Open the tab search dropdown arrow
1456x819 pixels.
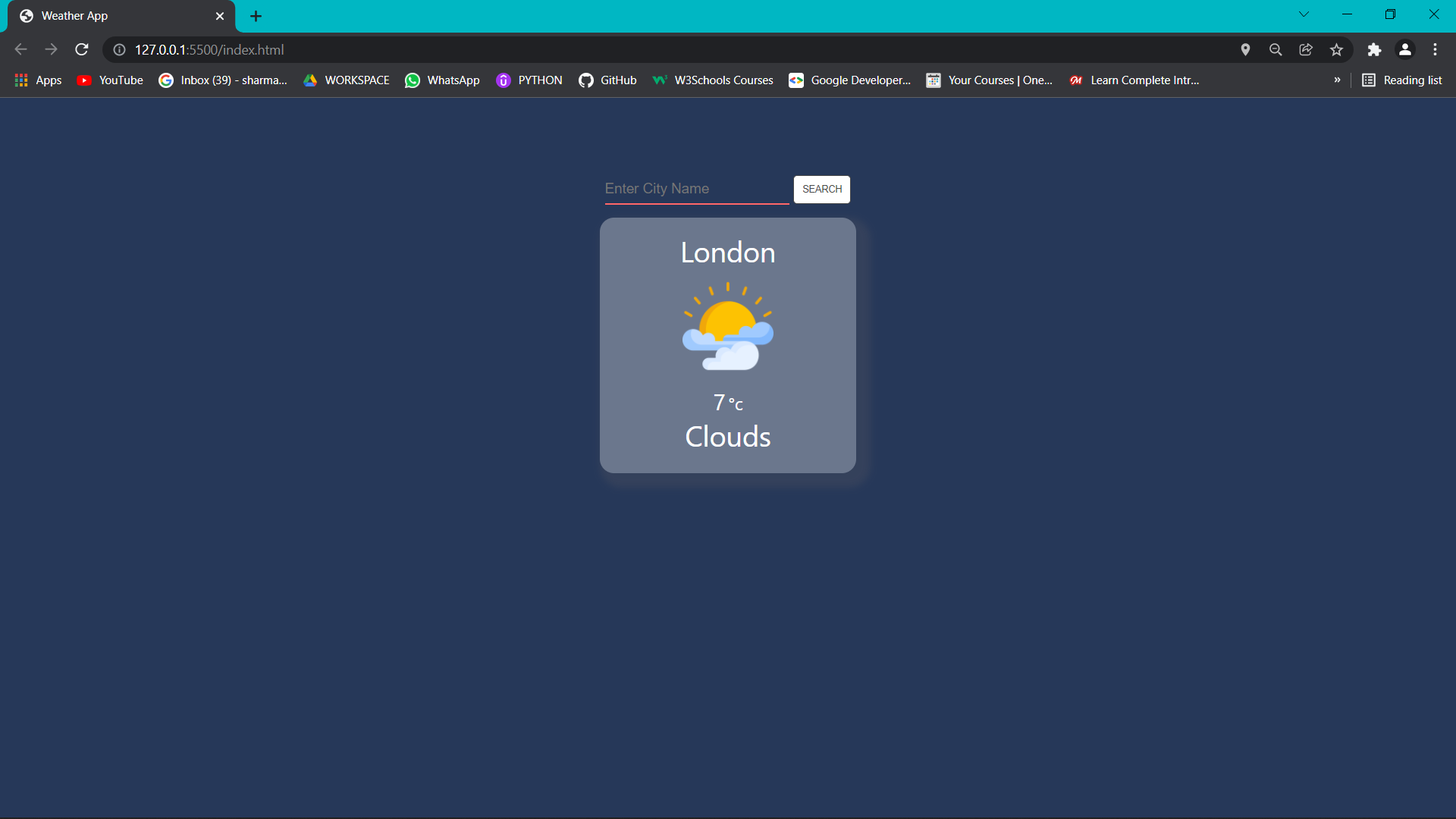click(x=1304, y=14)
